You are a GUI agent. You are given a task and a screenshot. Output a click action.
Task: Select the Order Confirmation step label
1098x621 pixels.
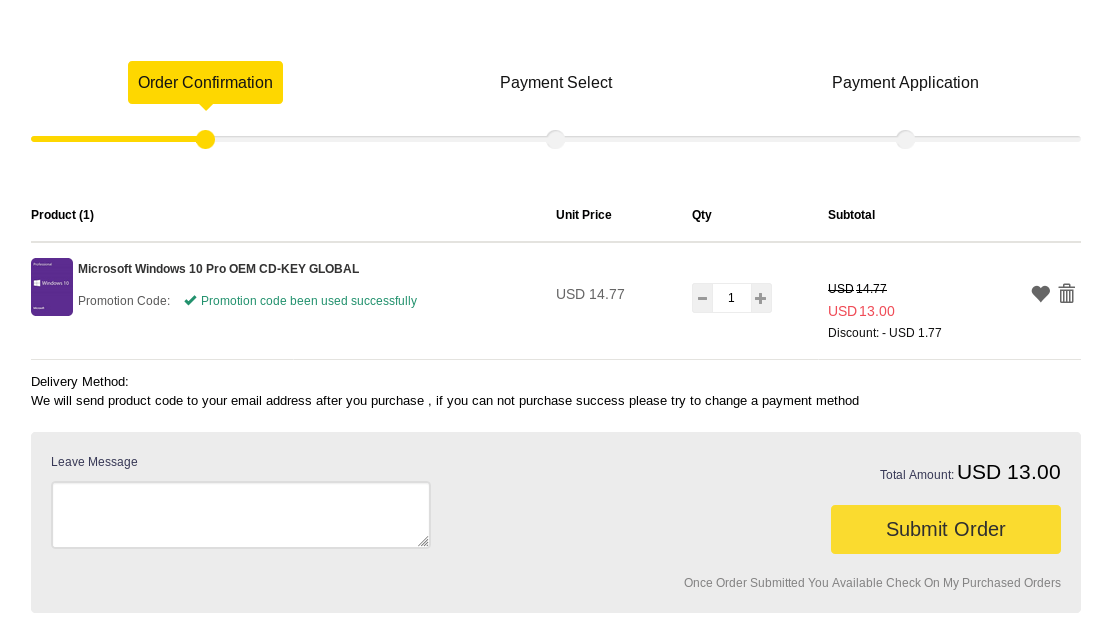[x=205, y=83]
